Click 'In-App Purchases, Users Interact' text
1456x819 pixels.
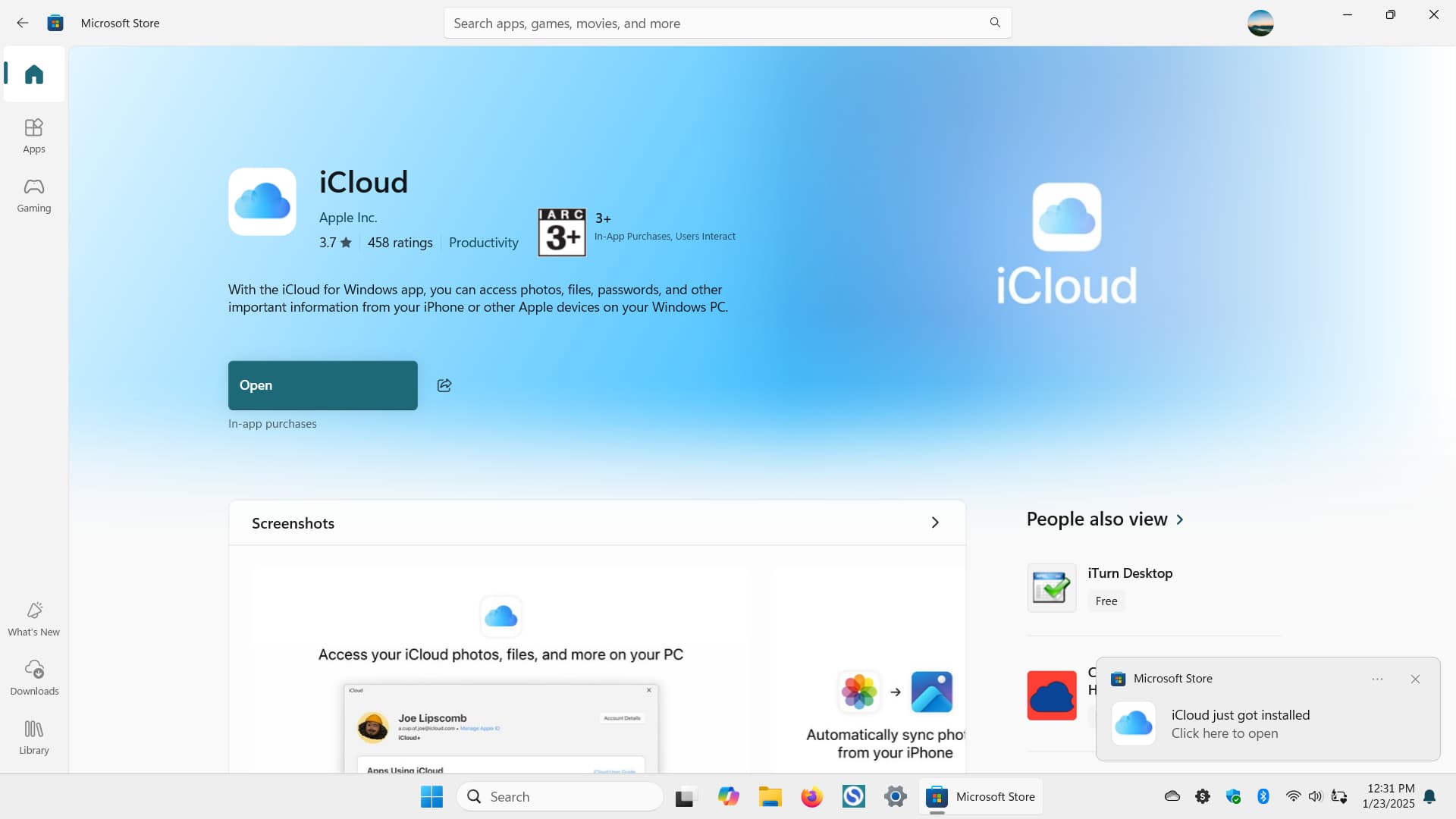pos(665,237)
